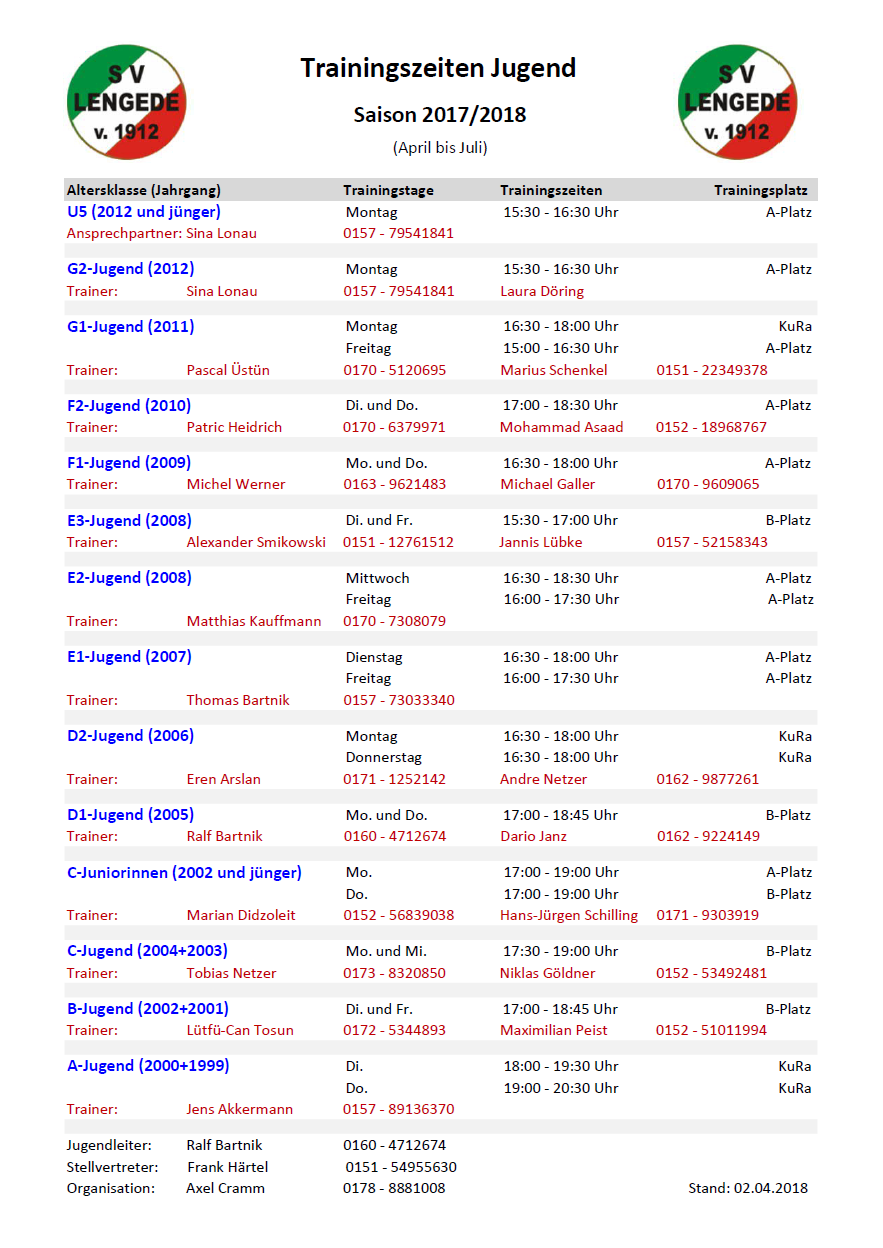The height and width of the screenshot is (1248, 883).
Task: Click the left SV Lengede logo
Action: click(x=127, y=102)
